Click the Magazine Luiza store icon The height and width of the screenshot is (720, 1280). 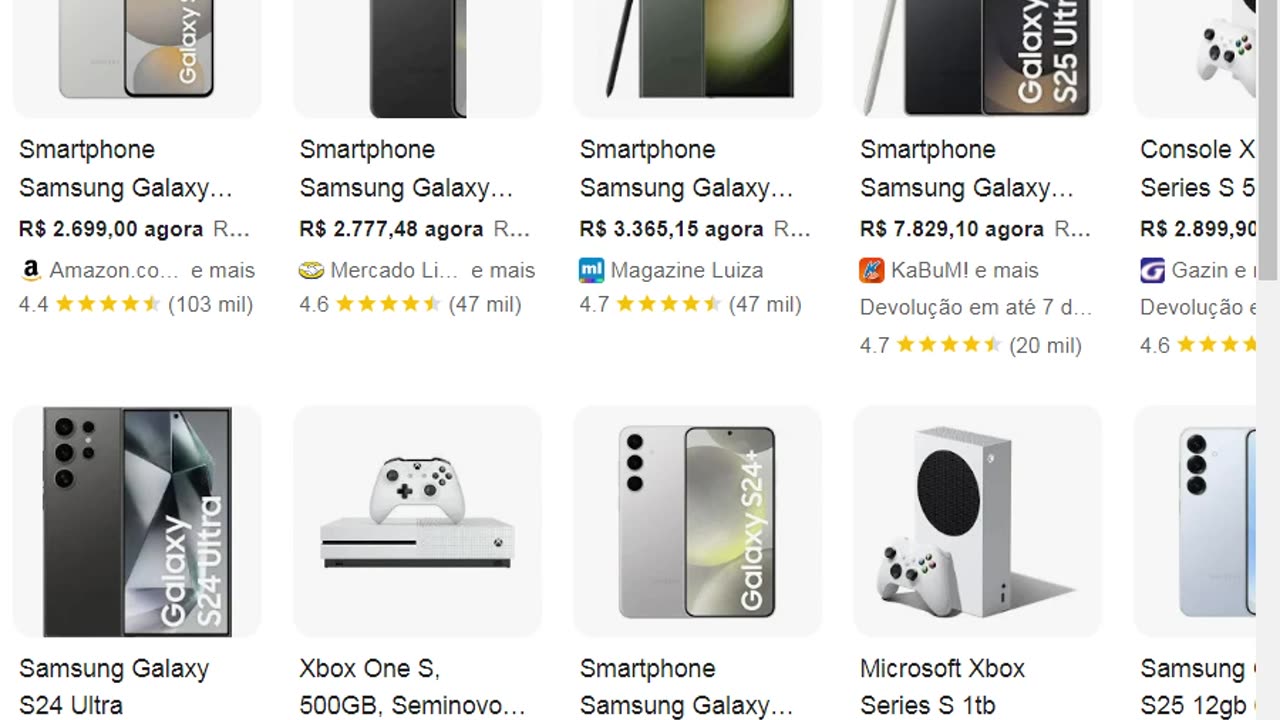pyautogui.click(x=591, y=270)
